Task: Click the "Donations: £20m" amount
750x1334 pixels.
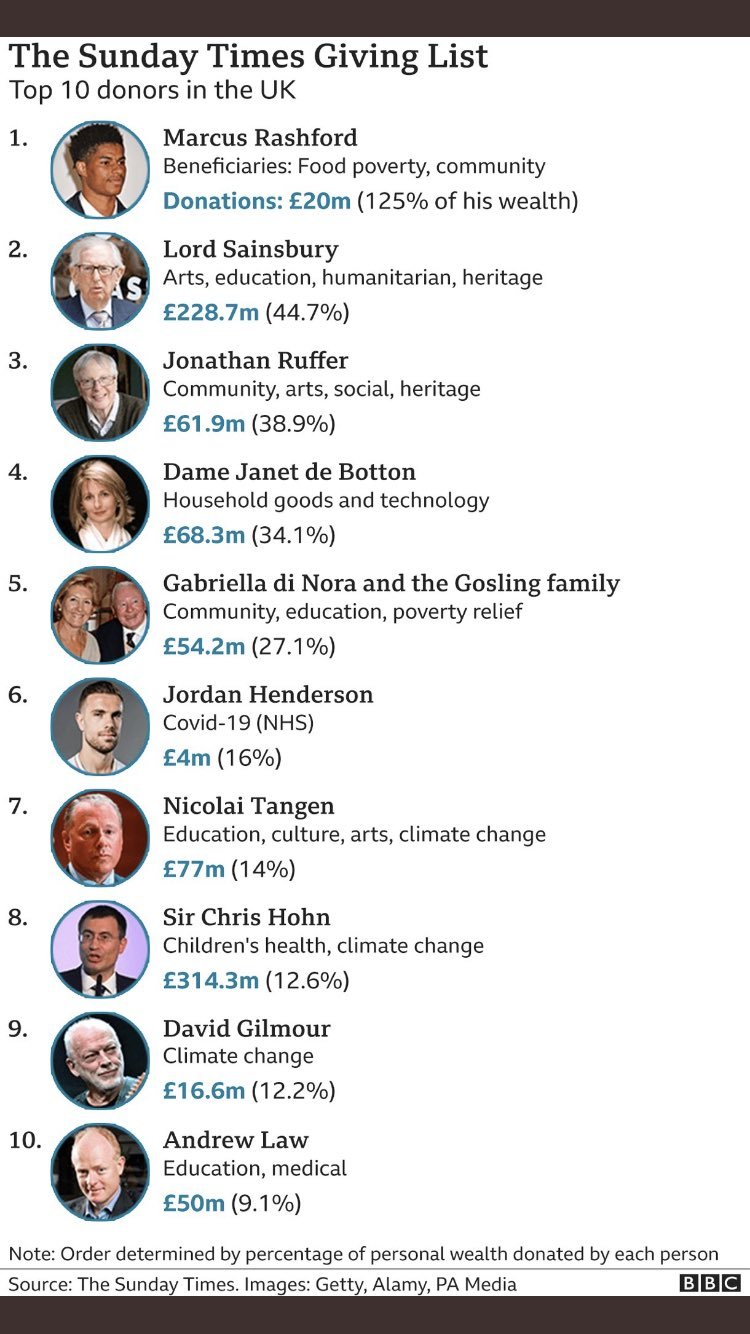Action: (x=257, y=201)
